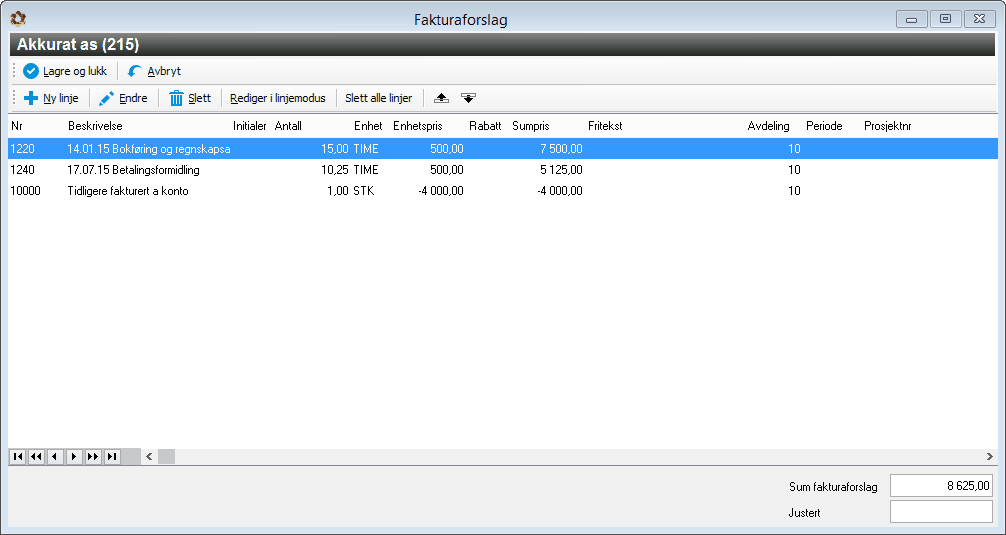Click the Enhet column header
The height and width of the screenshot is (535, 1006).
click(x=368, y=126)
